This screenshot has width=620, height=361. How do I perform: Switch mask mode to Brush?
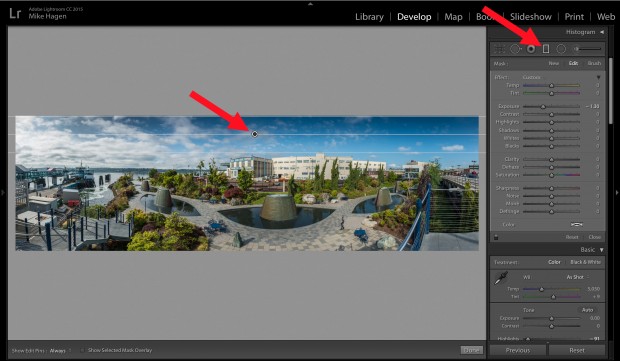594,63
